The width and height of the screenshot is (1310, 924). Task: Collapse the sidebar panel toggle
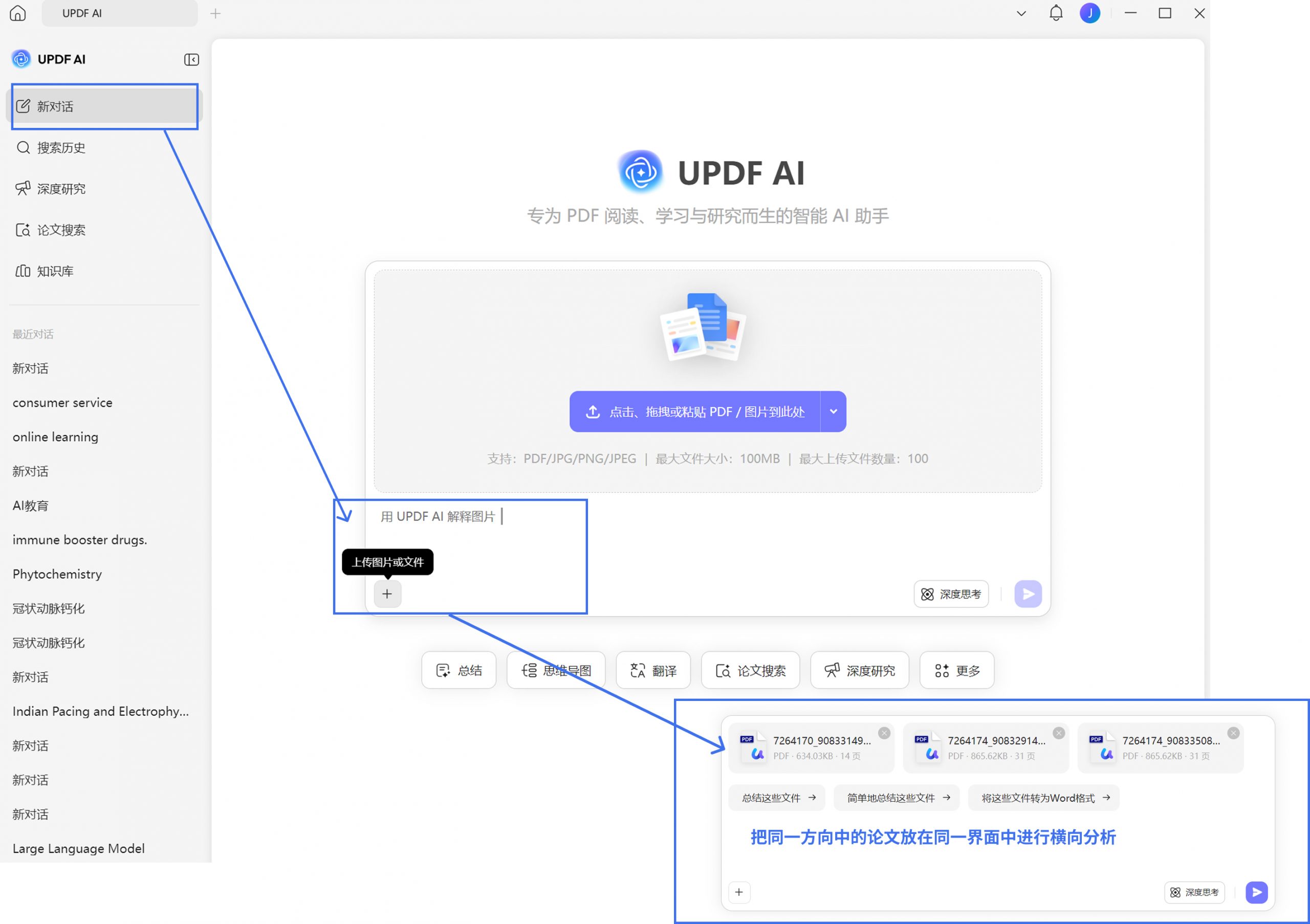pyautogui.click(x=191, y=59)
